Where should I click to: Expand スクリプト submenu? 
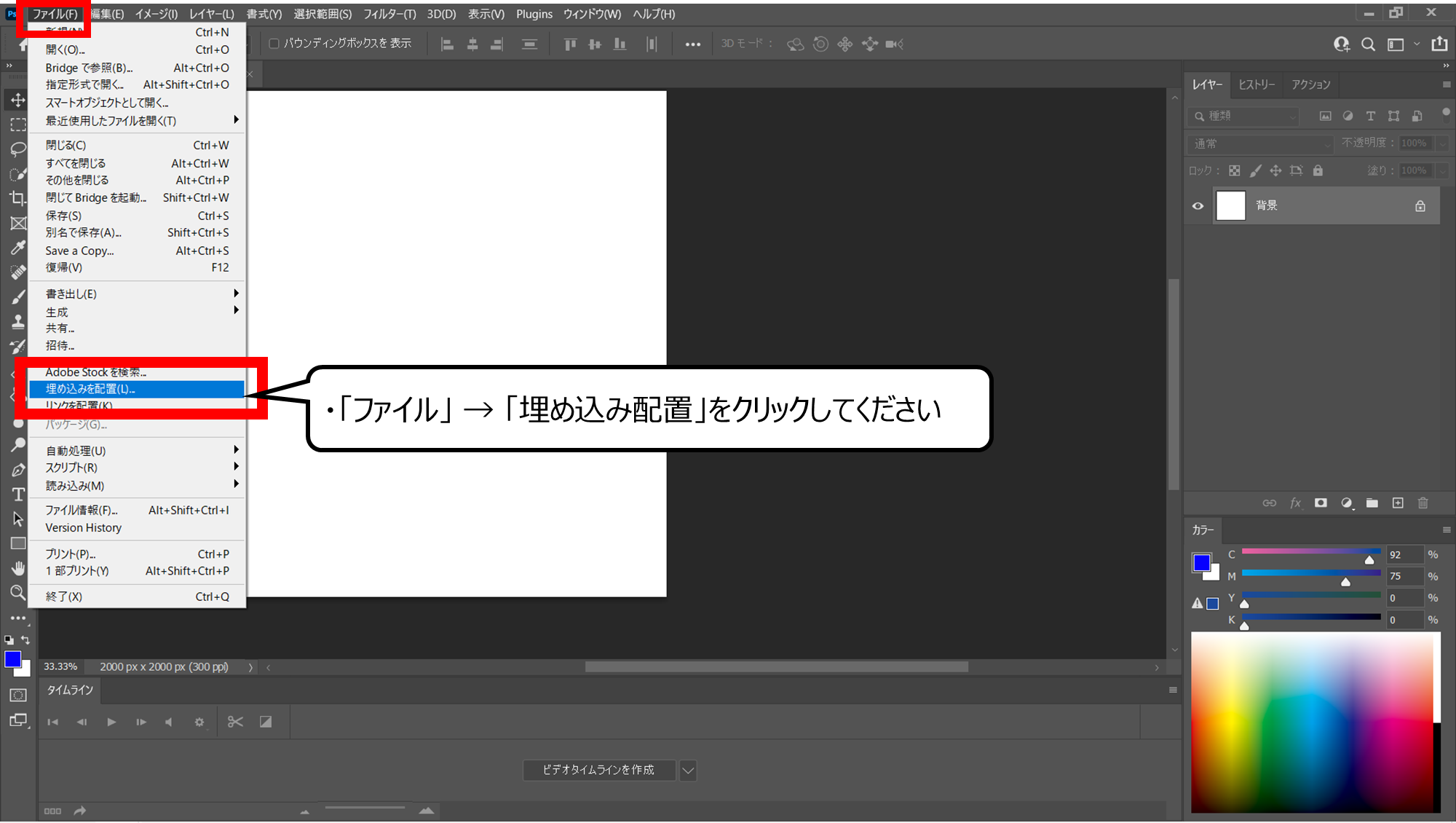[x=137, y=468]
